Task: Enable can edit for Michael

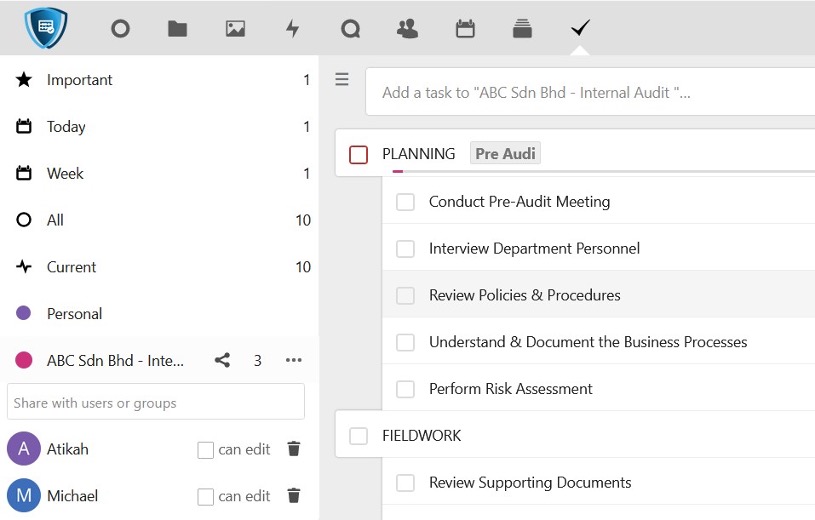Action: [x=206, y=496]
